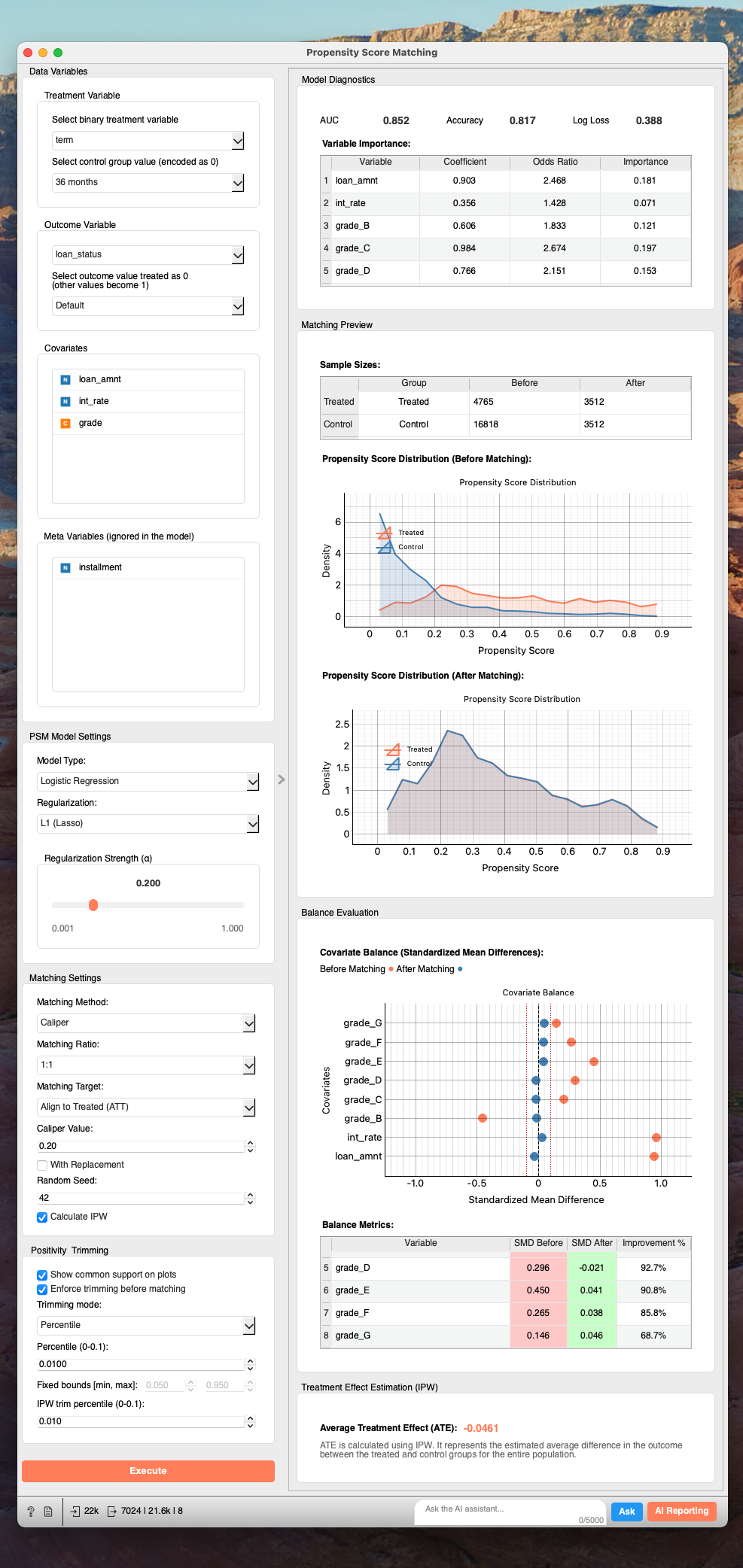The image size is (743, 1568).
Task: Click the int_rate orange before-matching point
Action: [656, 1138]
